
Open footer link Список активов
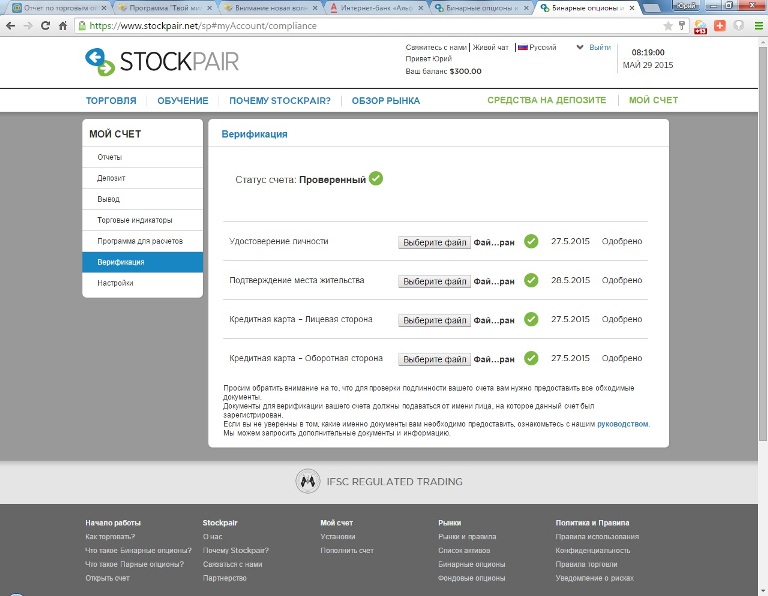click(x=464, y=550)
